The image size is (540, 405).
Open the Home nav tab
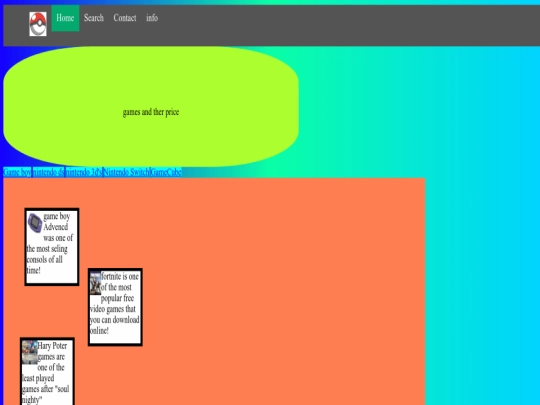click(x=65, y=18)
